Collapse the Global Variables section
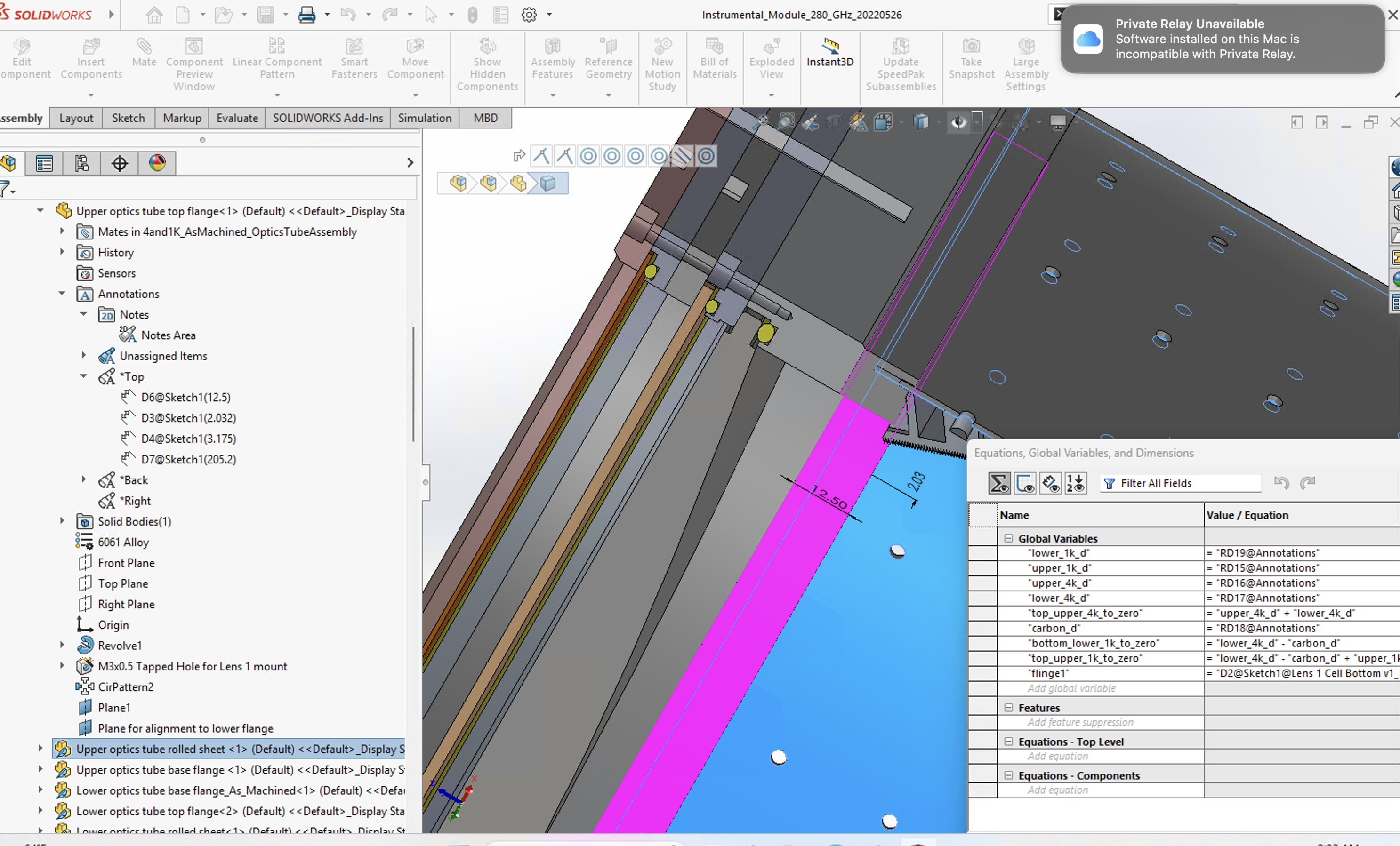Viewport: 1400px width, 846px height. click(x=1008, y=538)
